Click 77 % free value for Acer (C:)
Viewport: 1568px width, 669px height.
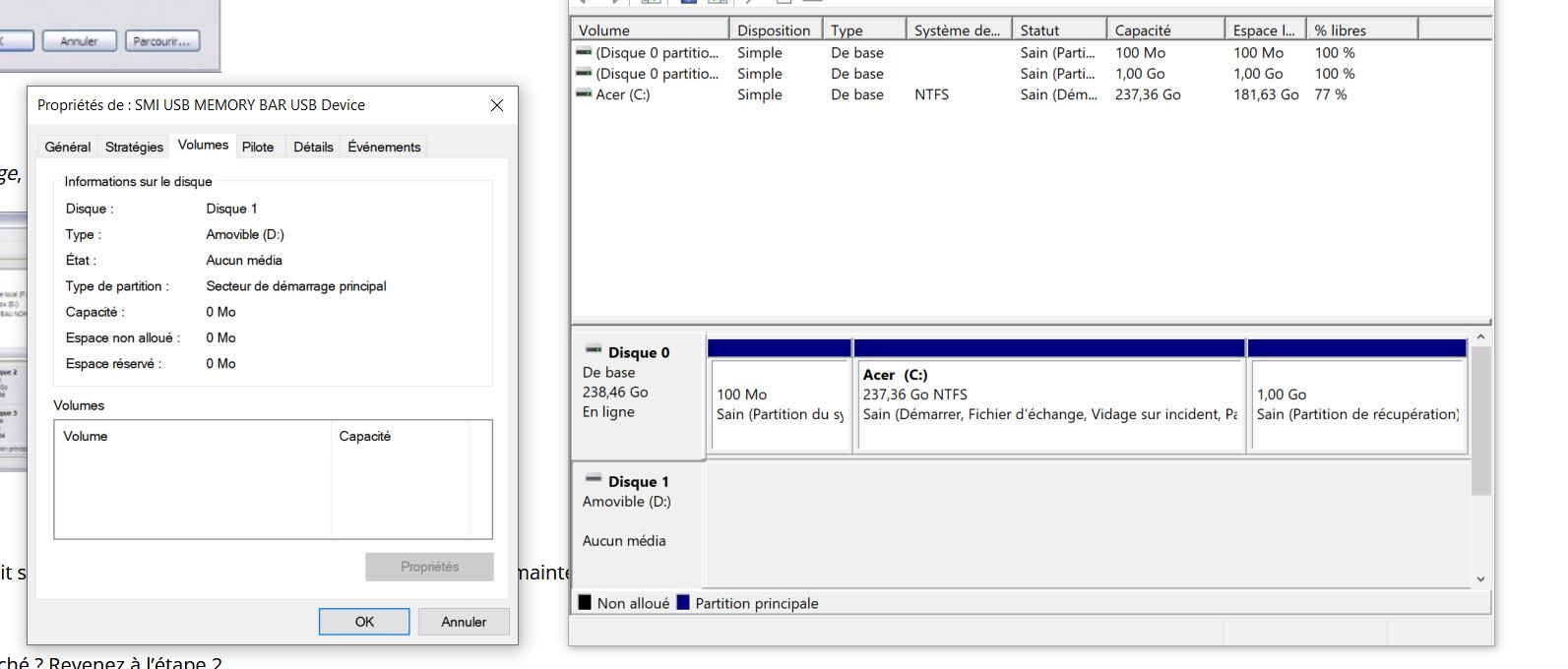tap(1331, 94)
